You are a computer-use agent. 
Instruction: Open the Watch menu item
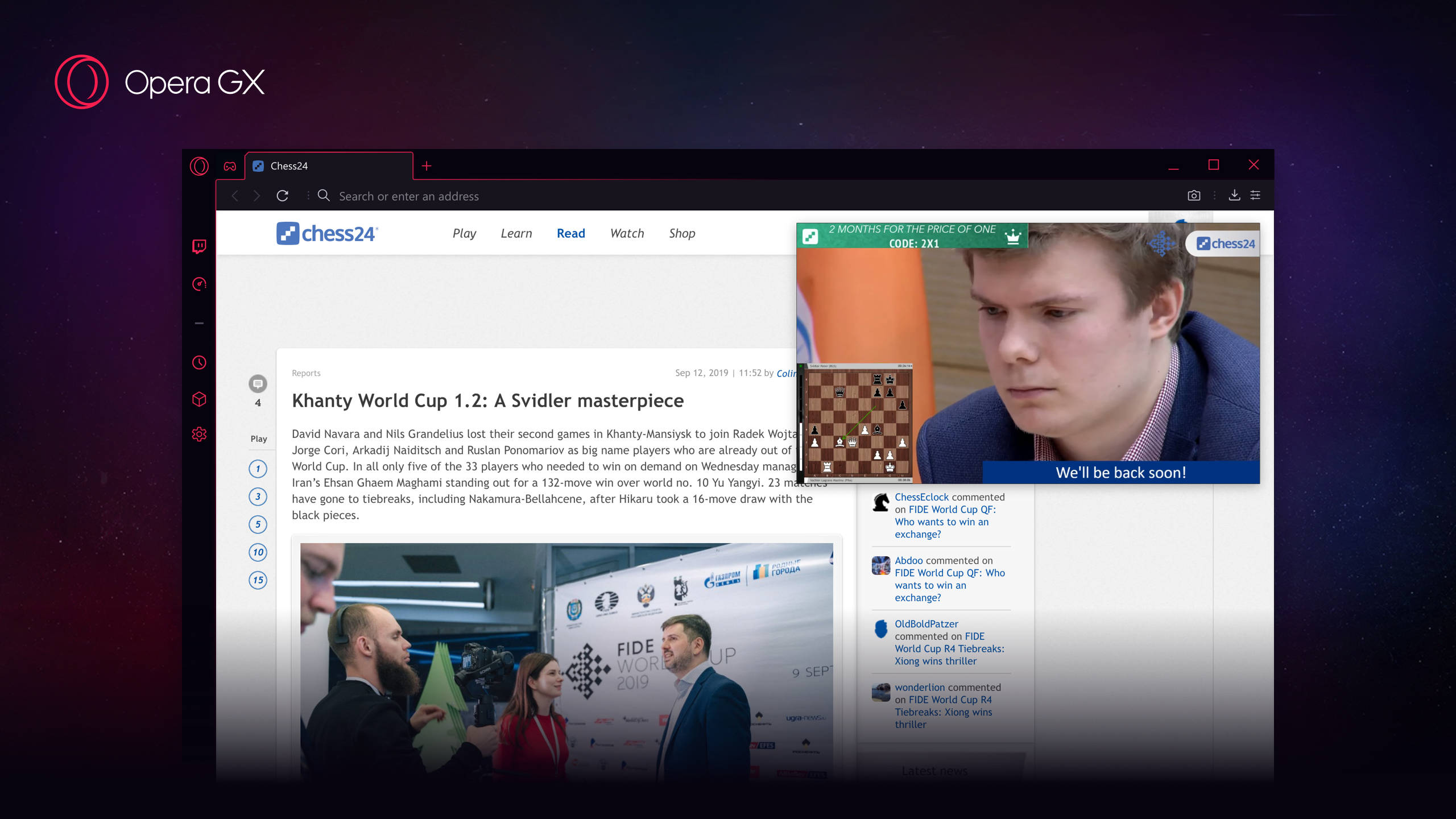627,233
